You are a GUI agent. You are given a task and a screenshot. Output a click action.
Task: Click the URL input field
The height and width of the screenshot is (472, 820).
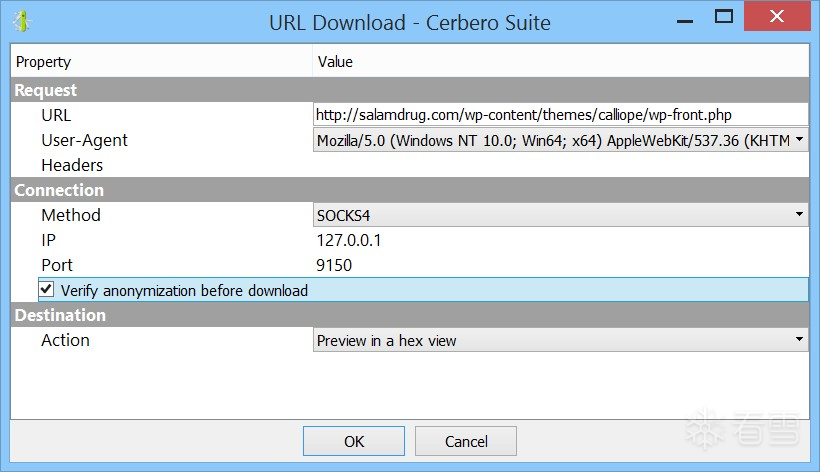click(560, 115)
